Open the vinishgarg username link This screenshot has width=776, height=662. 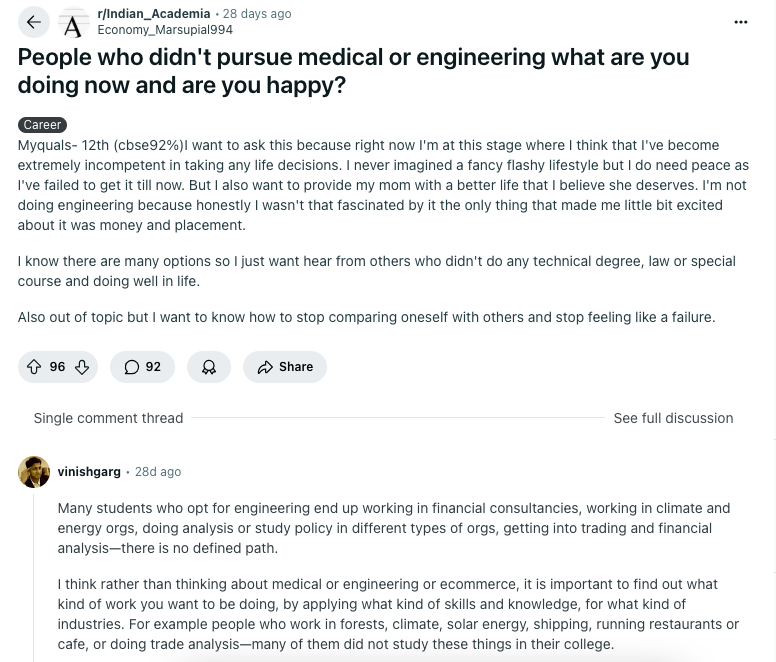pyautogui.click(x=88, y=471)
